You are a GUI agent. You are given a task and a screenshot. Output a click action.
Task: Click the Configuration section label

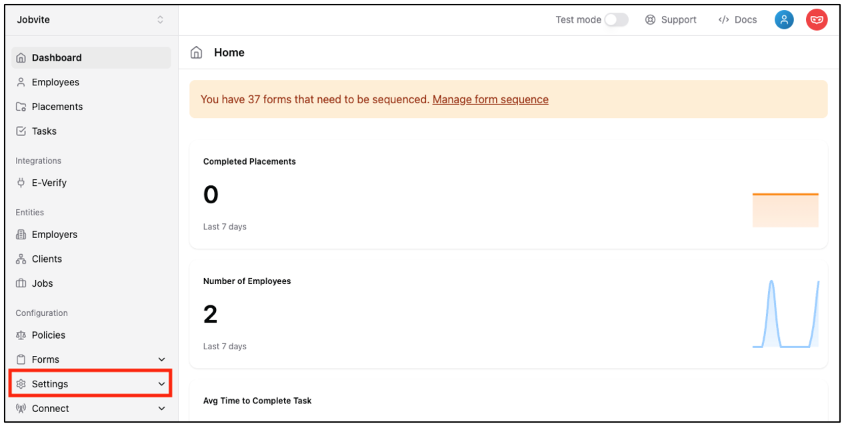41,313
